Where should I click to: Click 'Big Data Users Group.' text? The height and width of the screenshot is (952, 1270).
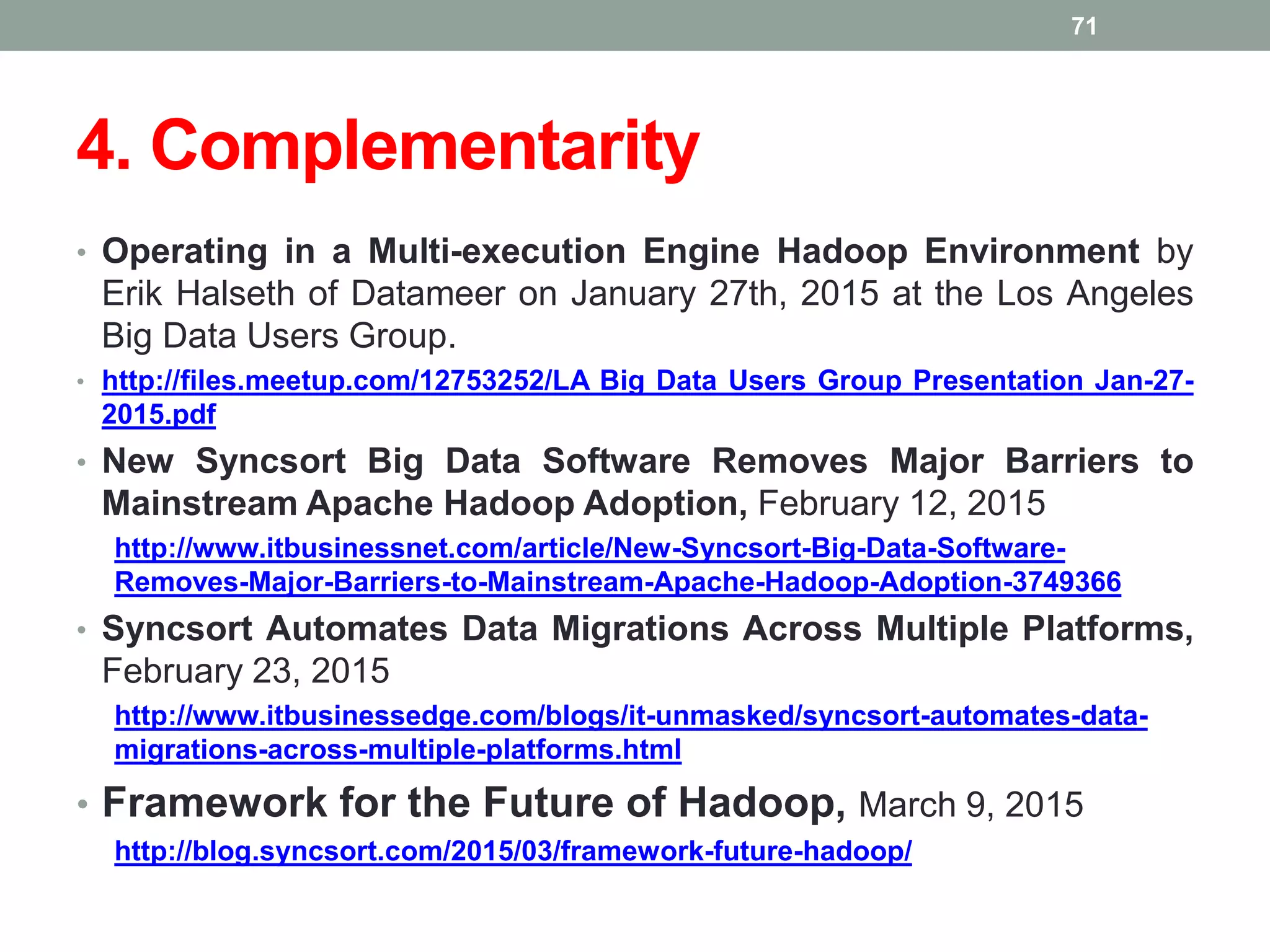(279, 336)
